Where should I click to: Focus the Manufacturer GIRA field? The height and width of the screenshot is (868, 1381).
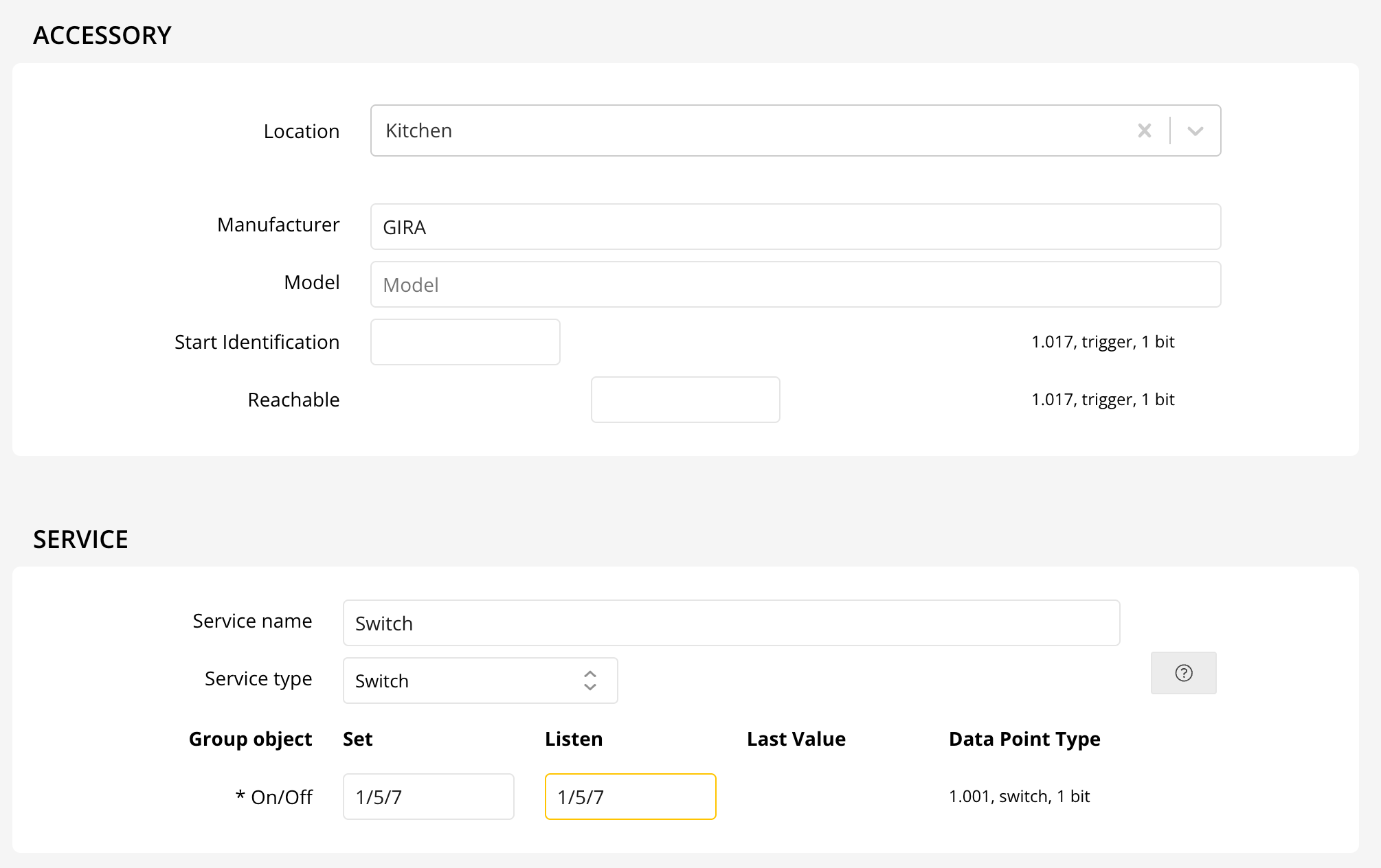pyautogui.click(x=795, y=227)
